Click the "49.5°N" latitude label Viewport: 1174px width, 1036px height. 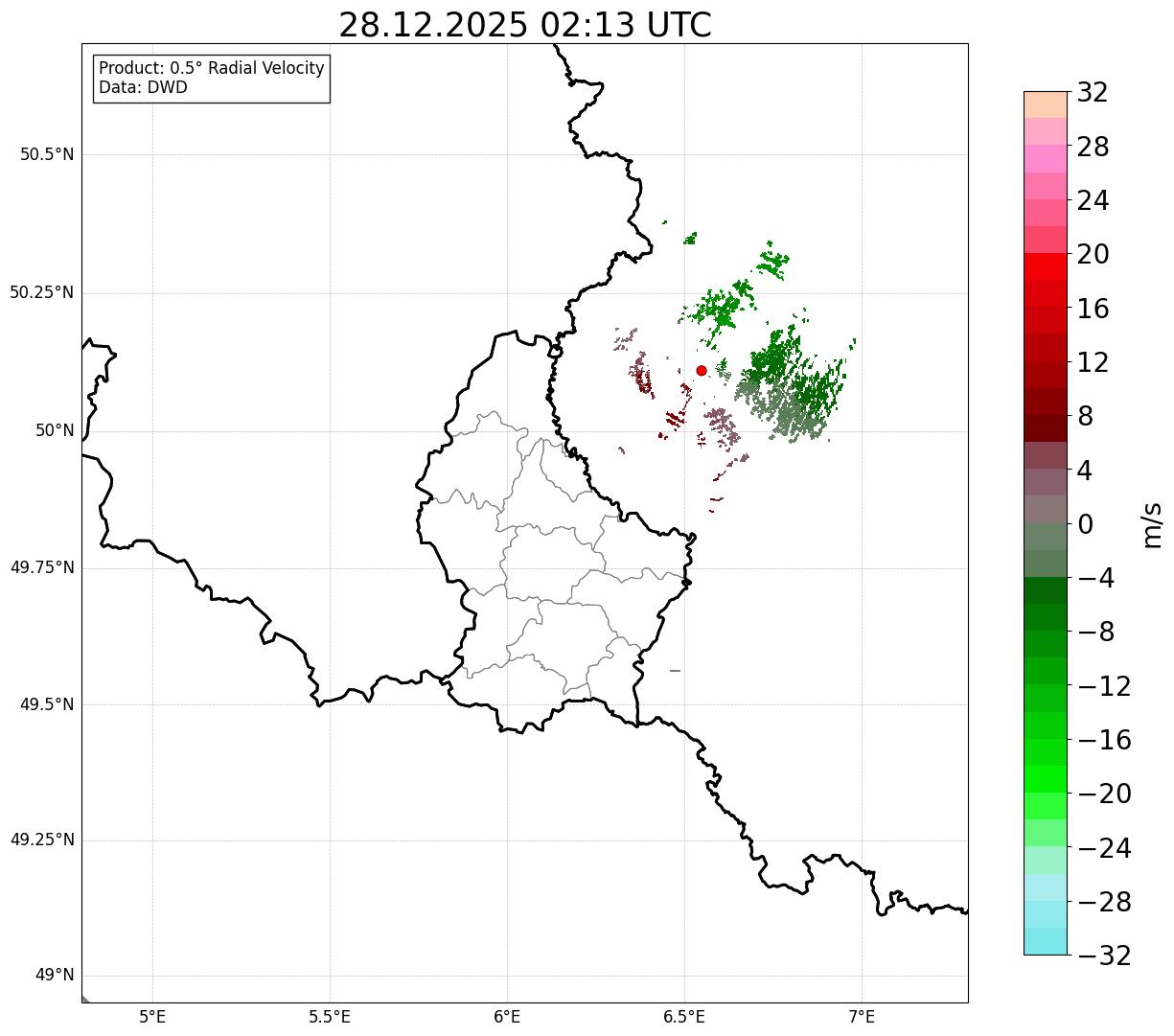[47, 705]
